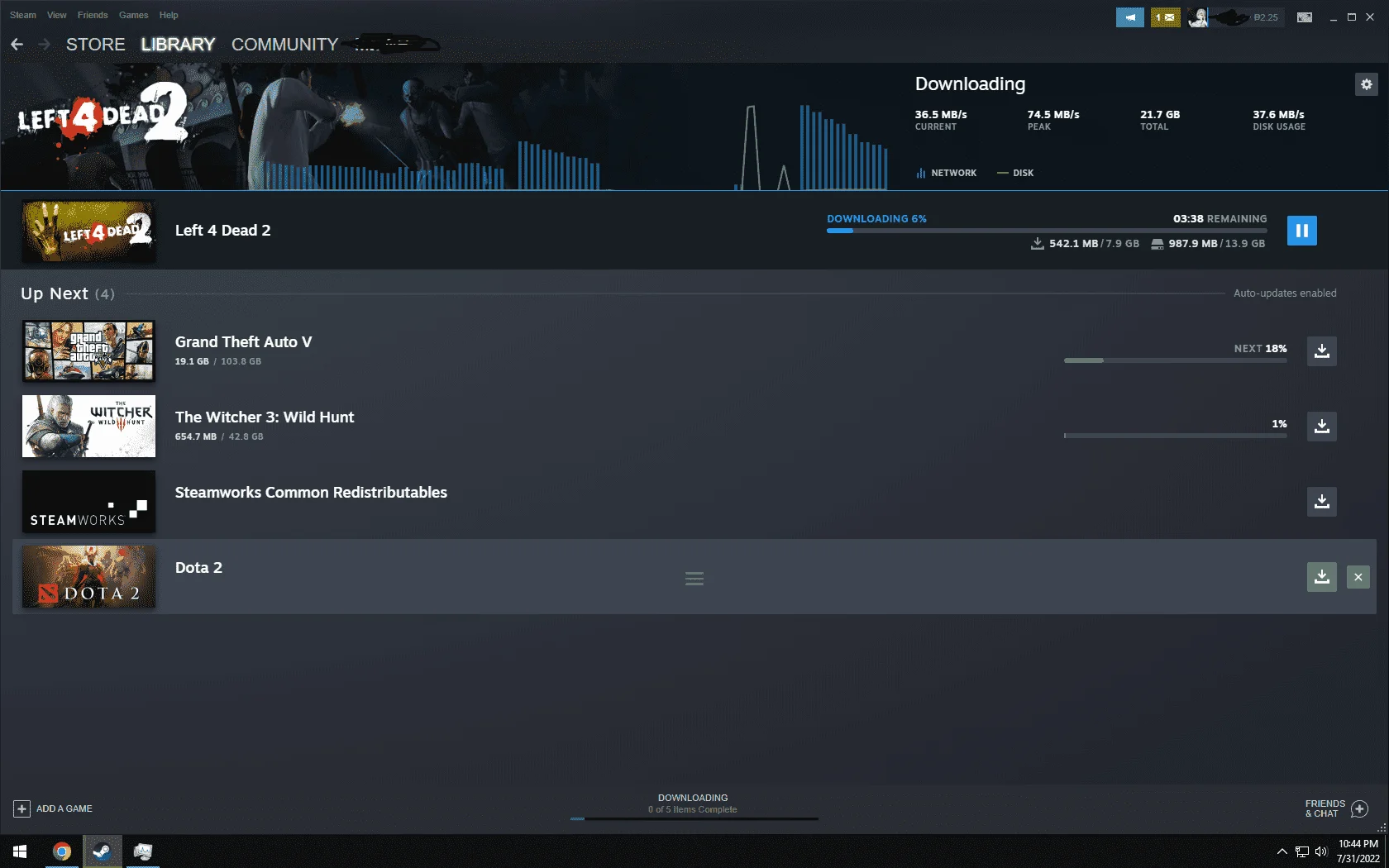Open the Help menu
Image resolution: width=1389 pixels, height=868 pixels.
point(169,15)
